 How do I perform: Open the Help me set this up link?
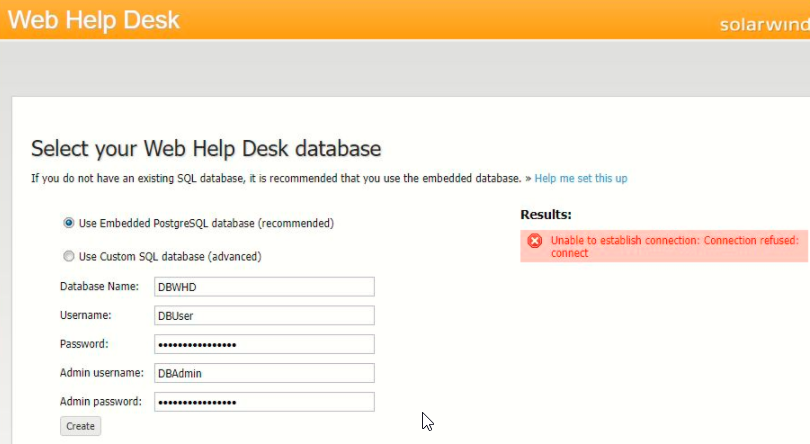pyautogui.click(x=581, y=178)
